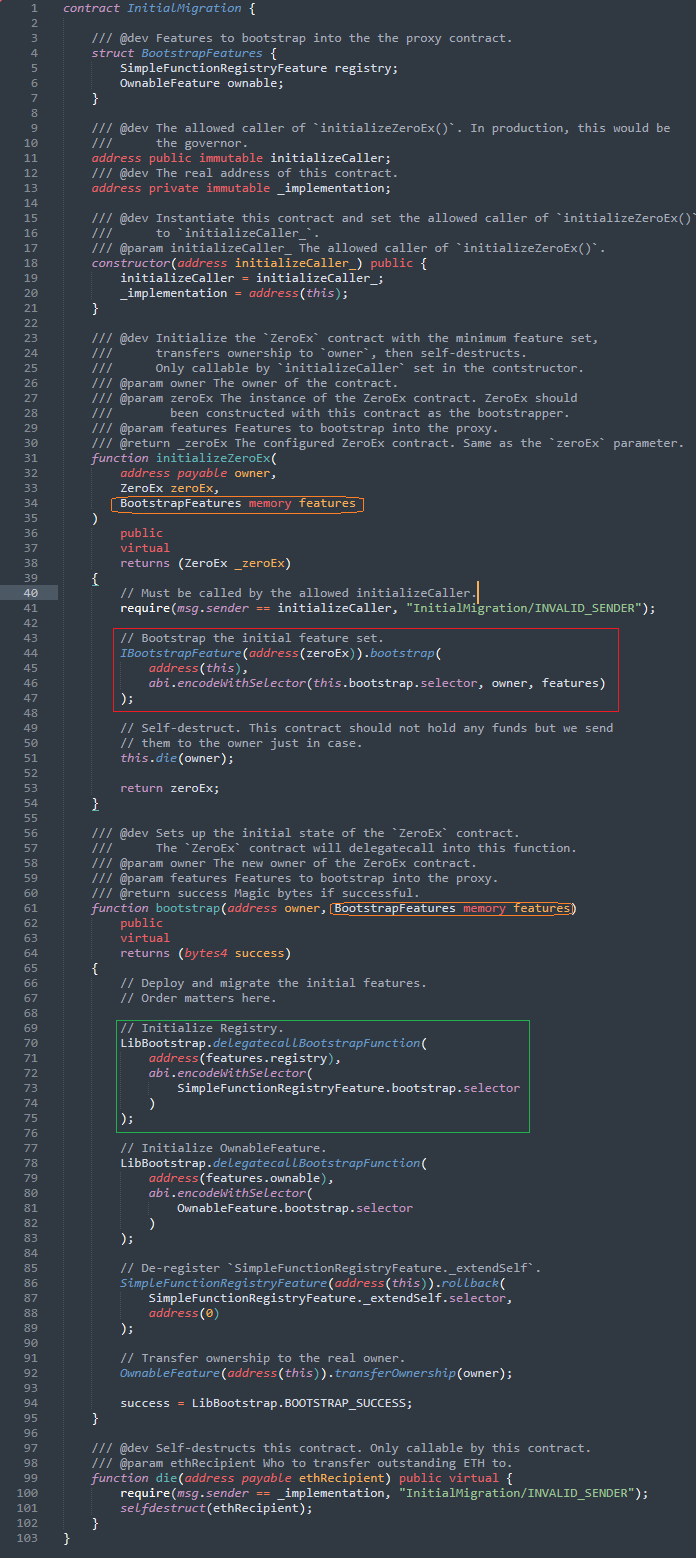696x1558 pixels.
Task: Click 'SimpleFunctionRegistryFeature registry;' on line 5
Action: 260,68
